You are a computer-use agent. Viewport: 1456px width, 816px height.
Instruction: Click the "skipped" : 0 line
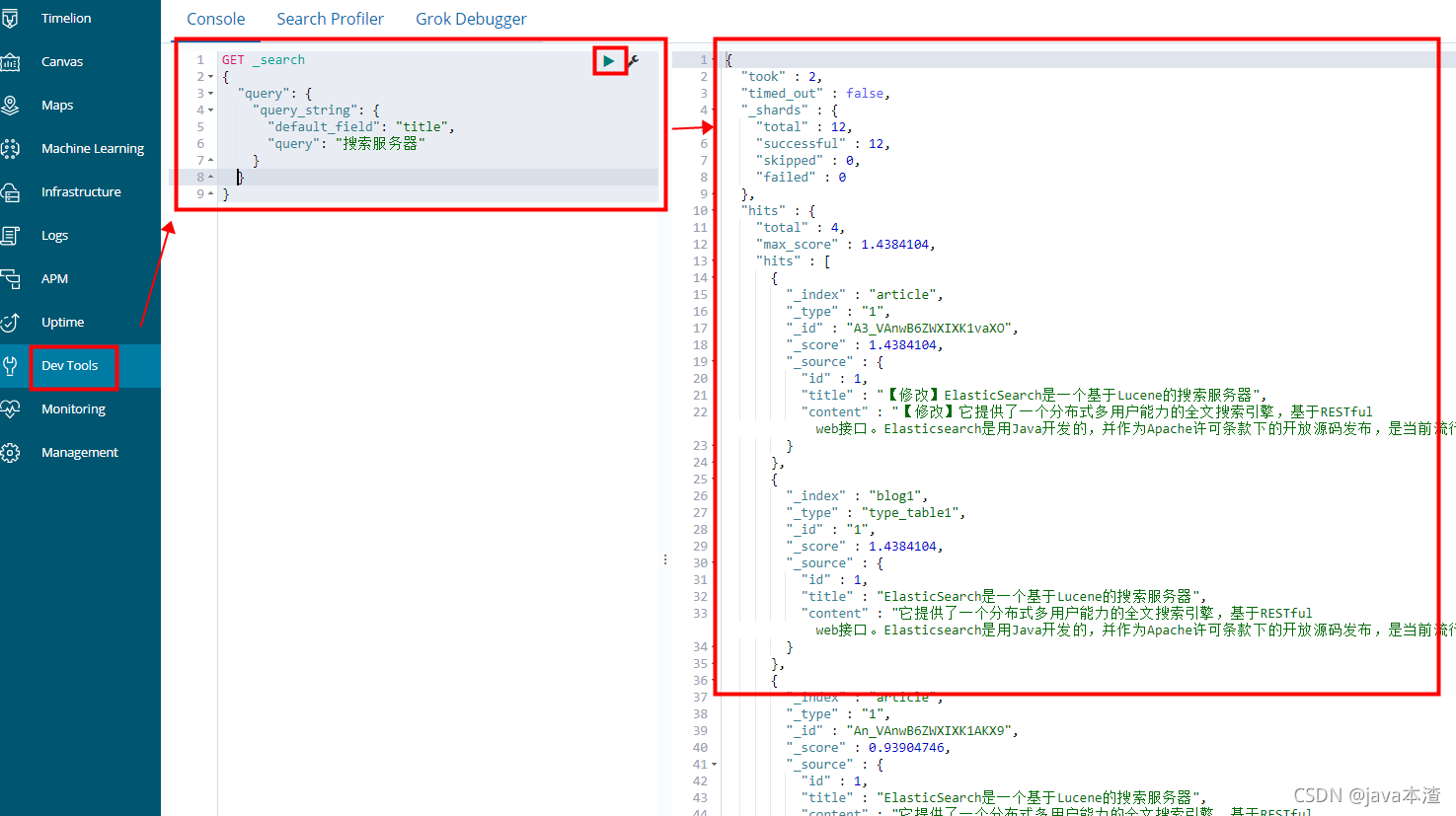pyautogui.click(x=808, y=161)
